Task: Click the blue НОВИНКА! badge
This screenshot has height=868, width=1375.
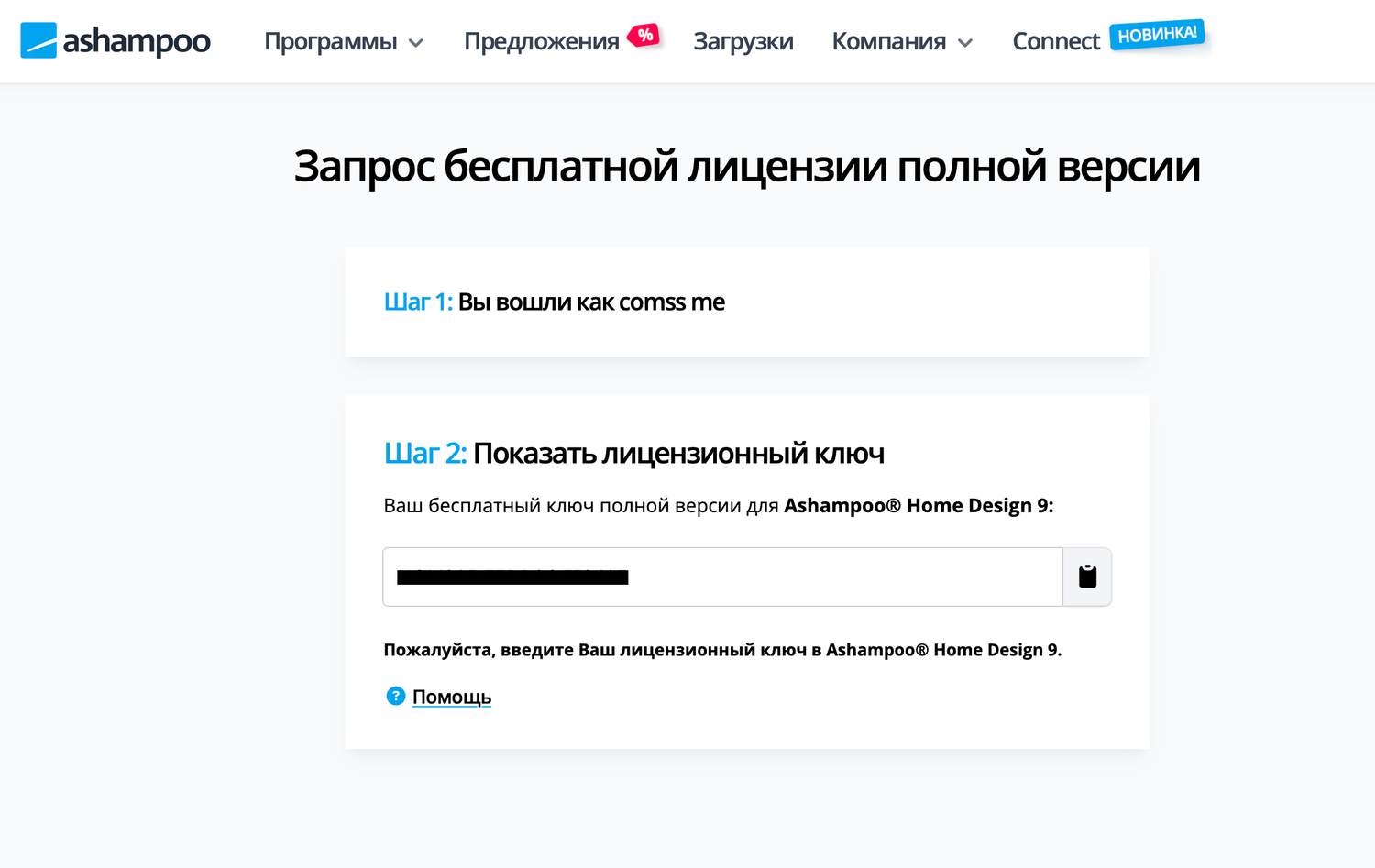Action: [1157, 35]
